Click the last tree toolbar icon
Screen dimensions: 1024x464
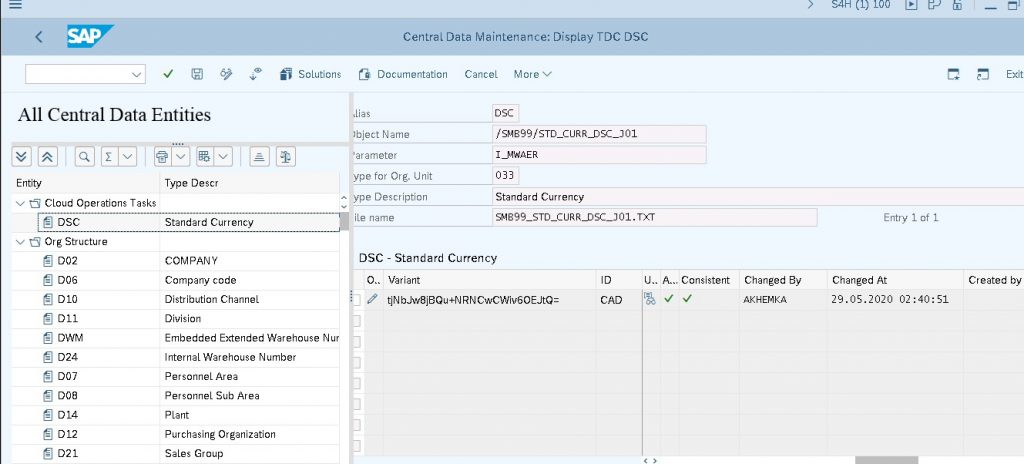point(285,157)
